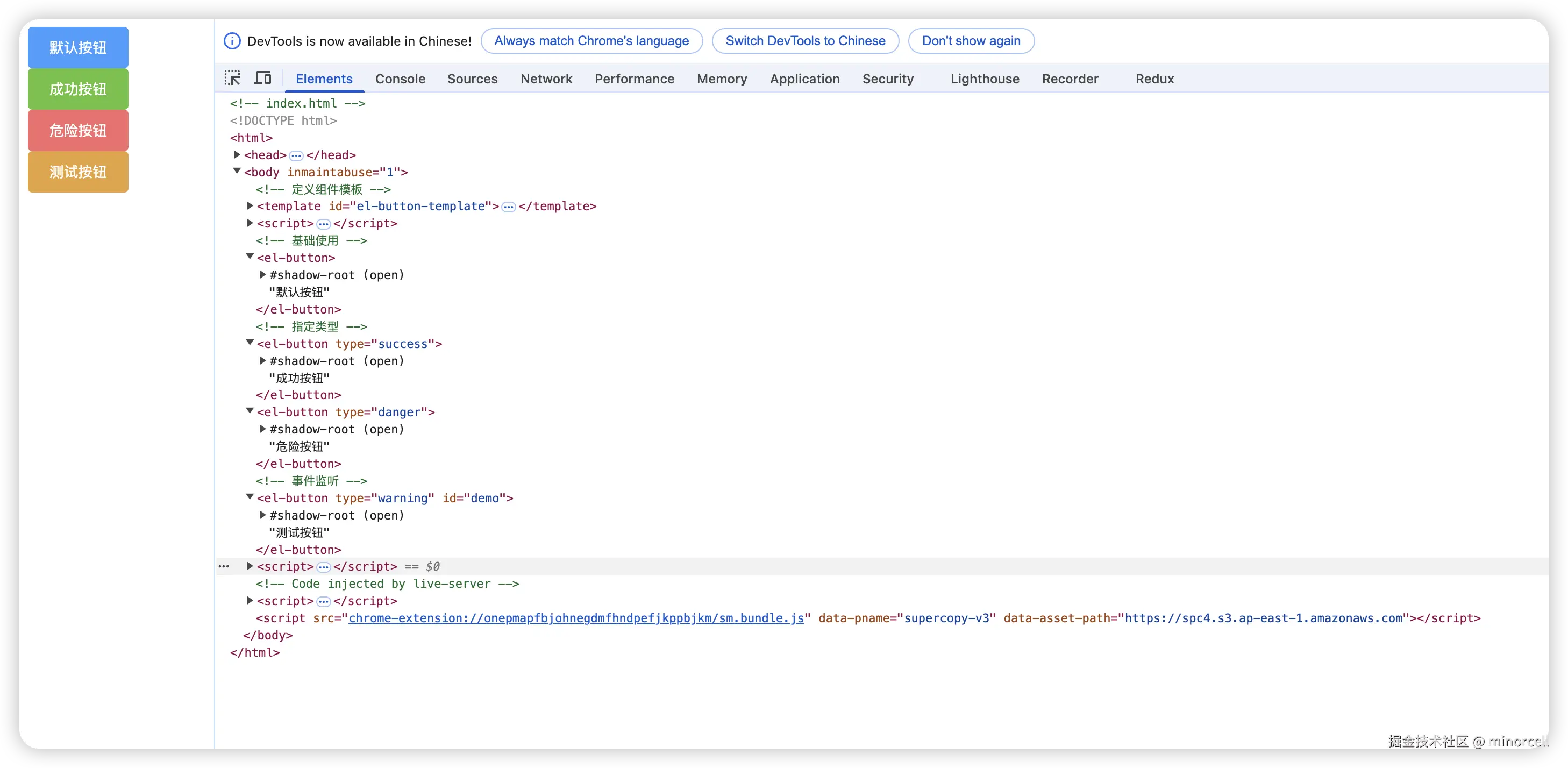
Task: Click ellipsis badge in live-server script
Action: click(x=323, y=602)
